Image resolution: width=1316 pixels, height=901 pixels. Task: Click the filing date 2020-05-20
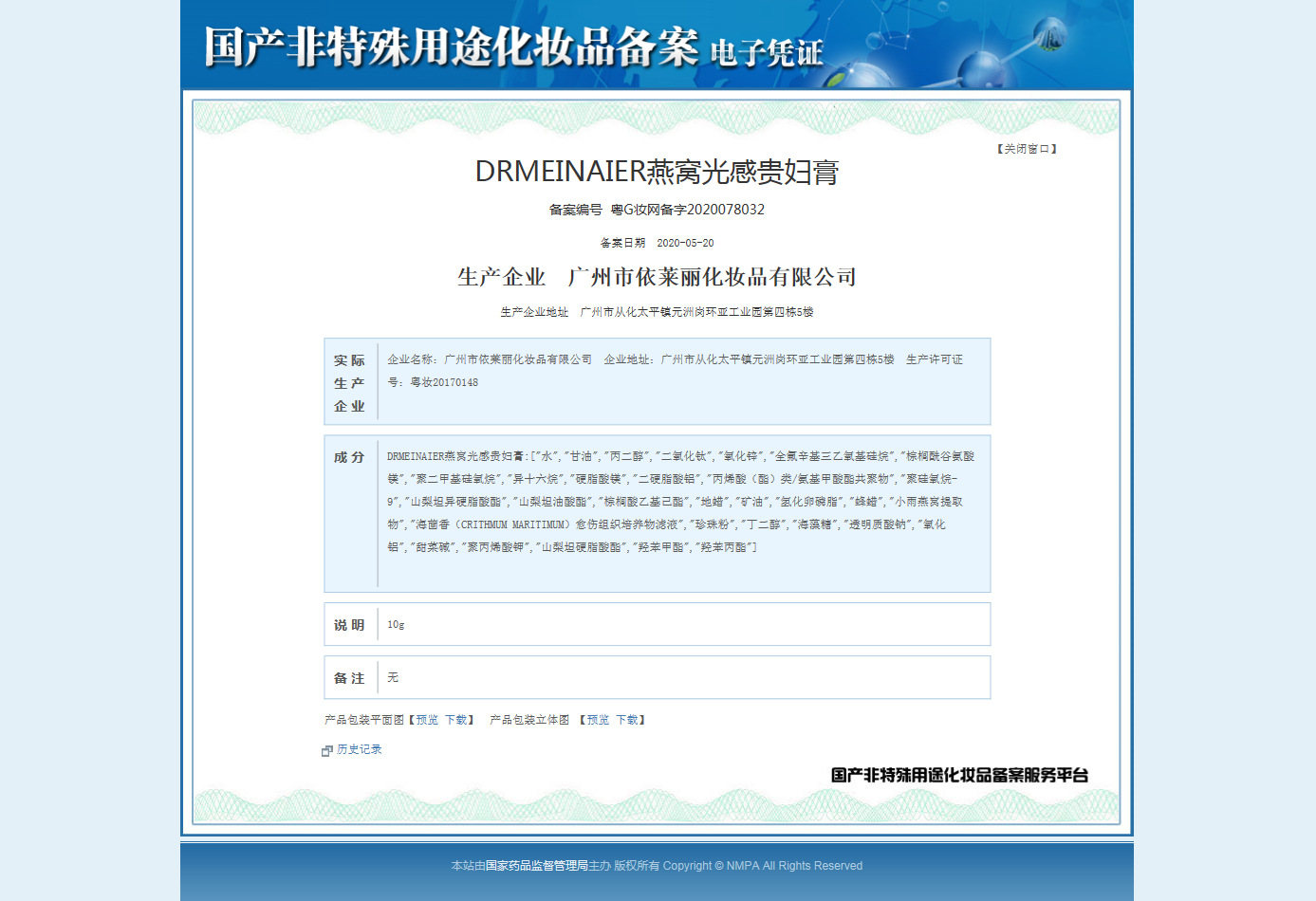click(685, 243)
